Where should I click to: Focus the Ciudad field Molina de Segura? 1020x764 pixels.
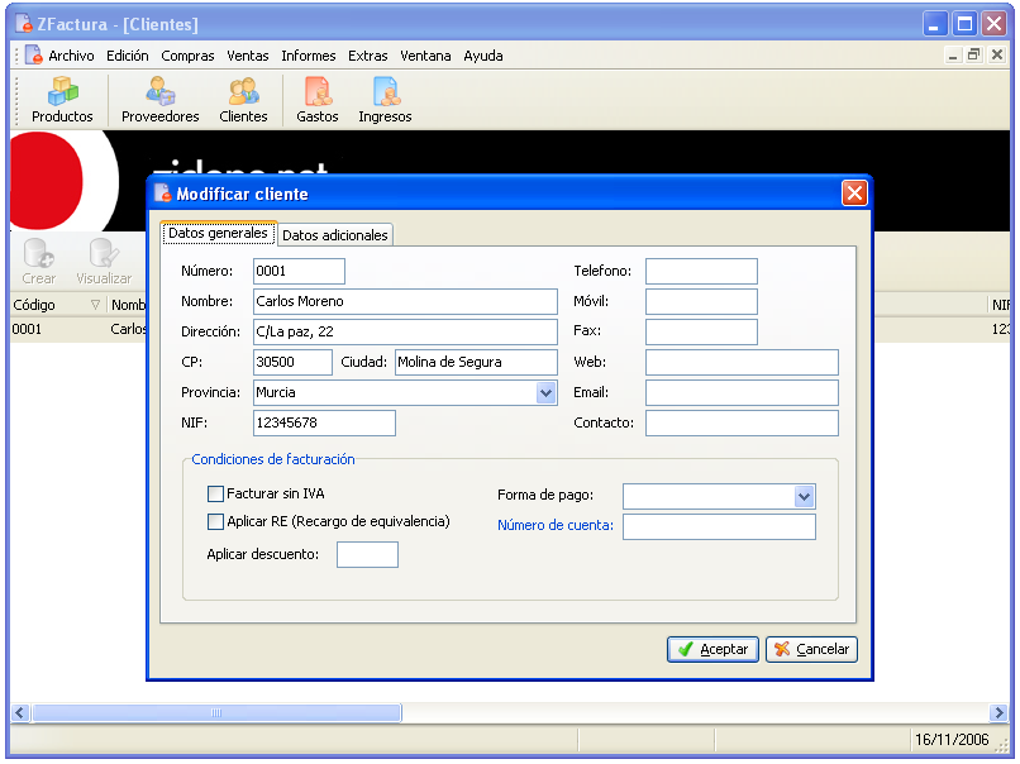coord(476,362)
